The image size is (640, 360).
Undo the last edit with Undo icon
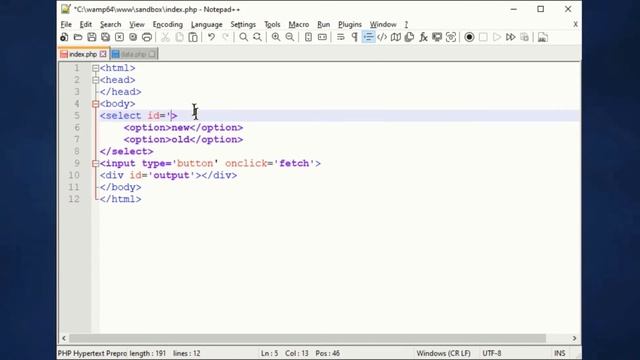[211, 37]
